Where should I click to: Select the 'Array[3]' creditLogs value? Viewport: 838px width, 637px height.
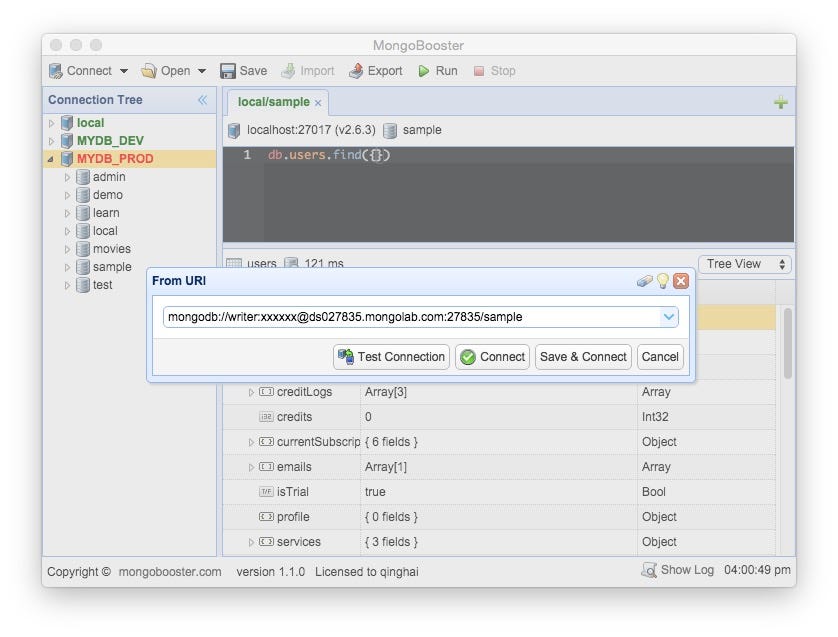[386, 392]
